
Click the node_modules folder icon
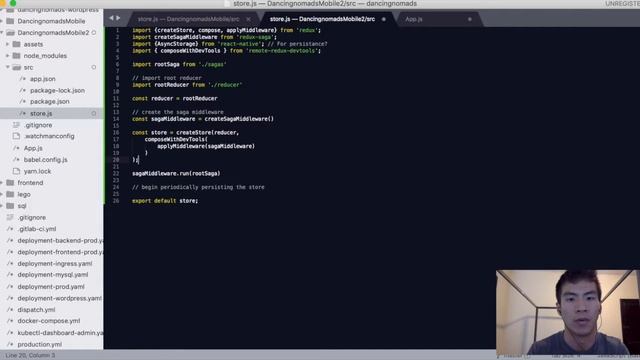click(x=16, y=56)
